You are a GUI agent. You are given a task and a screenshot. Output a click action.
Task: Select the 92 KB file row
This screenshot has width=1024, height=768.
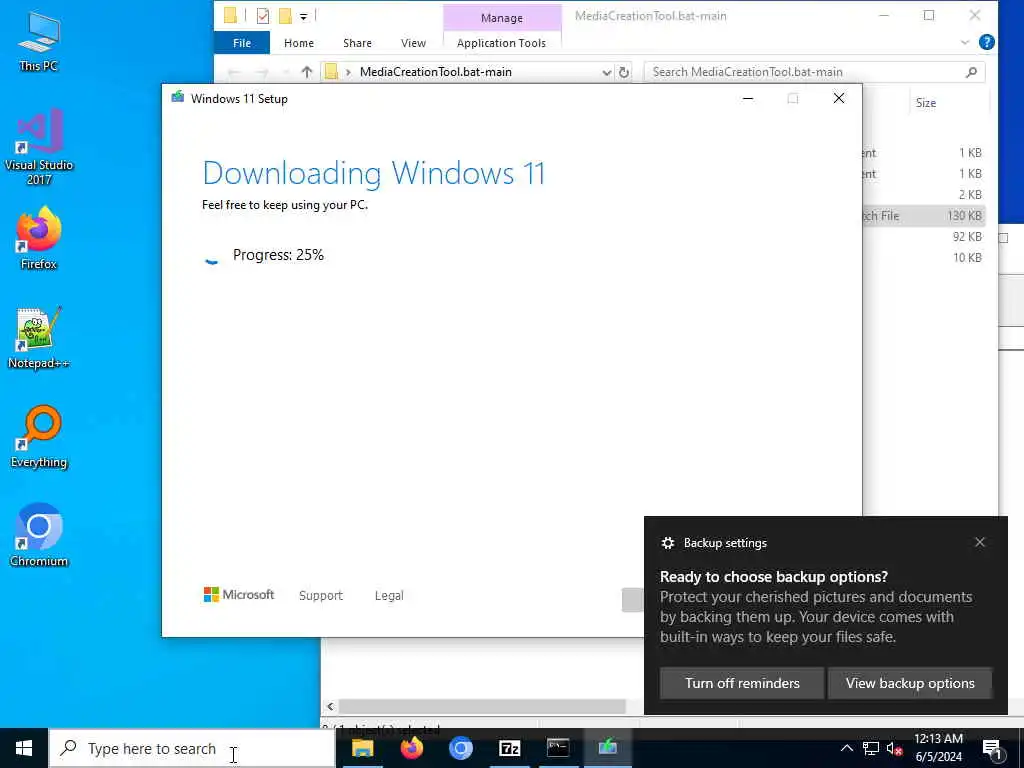point(923,236)
